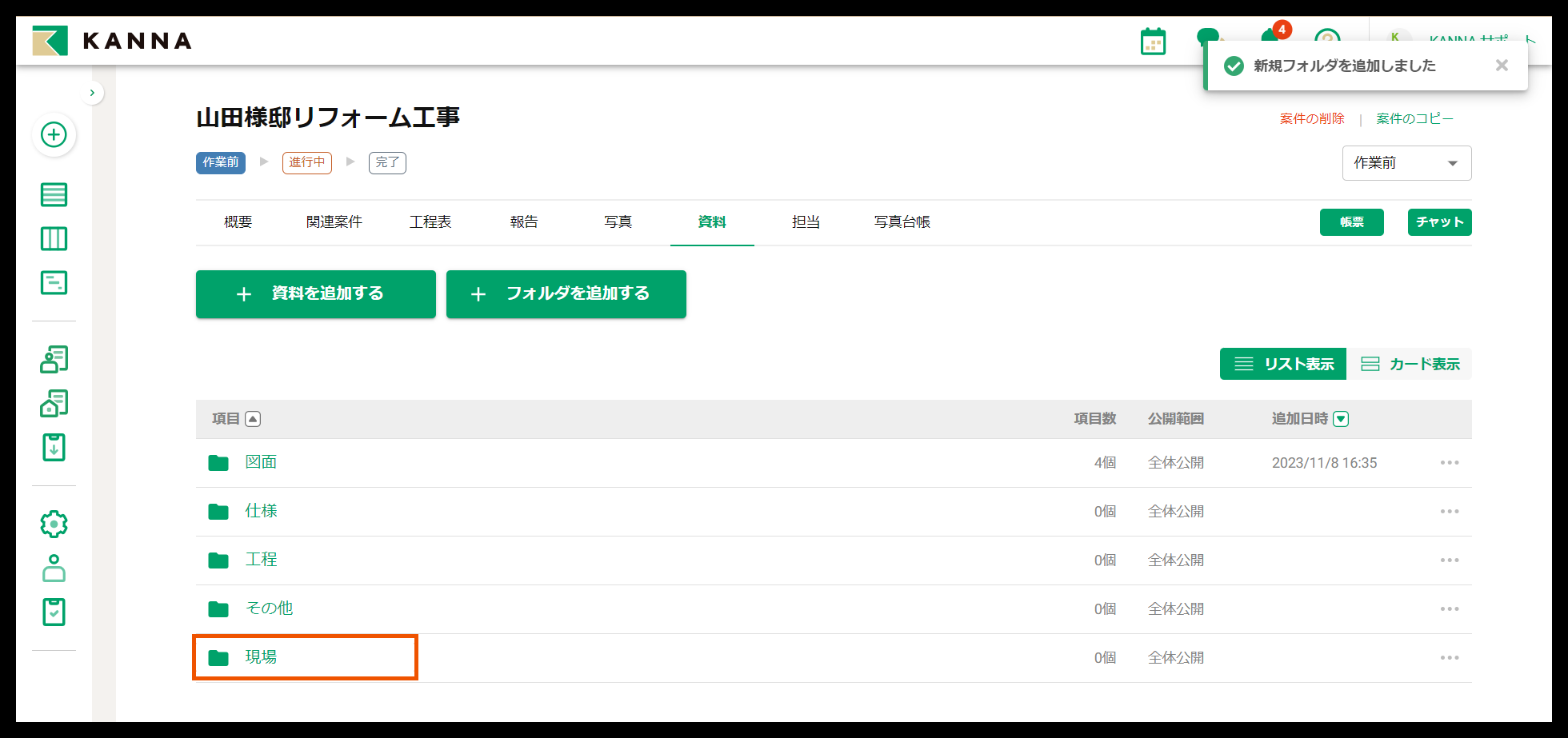
Task: Toggle the 追加日時 sort order arrow
Action: [1342, 418]
